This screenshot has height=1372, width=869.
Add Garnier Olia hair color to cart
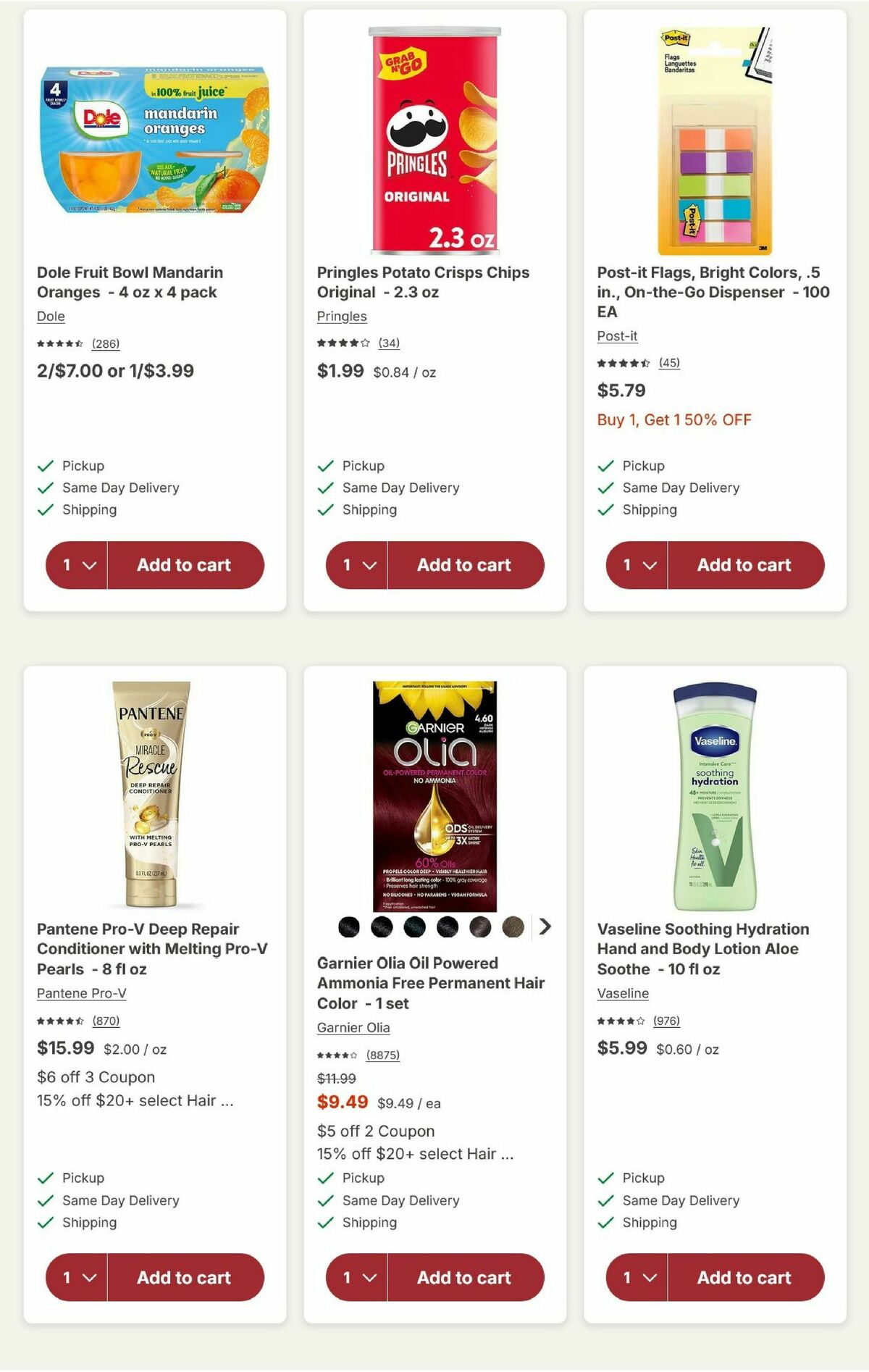(x=464, y=1278)
